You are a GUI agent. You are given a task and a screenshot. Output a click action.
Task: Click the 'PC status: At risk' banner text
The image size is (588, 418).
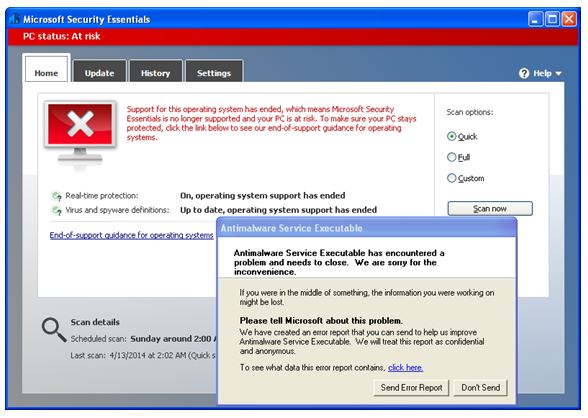click(62, 36)
